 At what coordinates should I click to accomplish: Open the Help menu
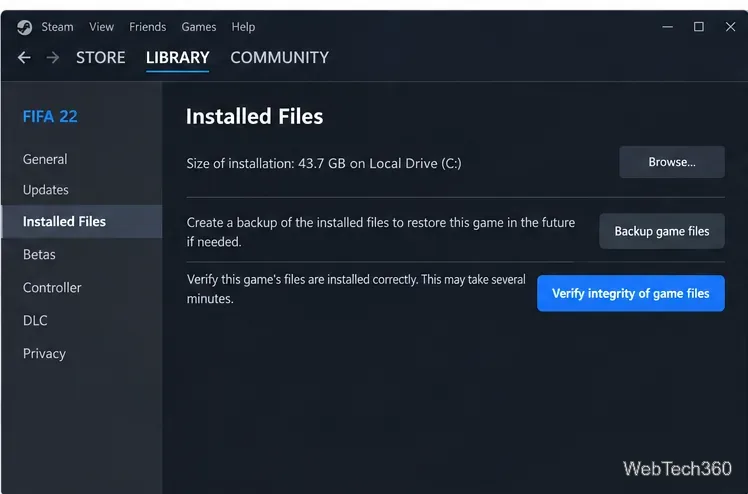[x=243, y=27]
